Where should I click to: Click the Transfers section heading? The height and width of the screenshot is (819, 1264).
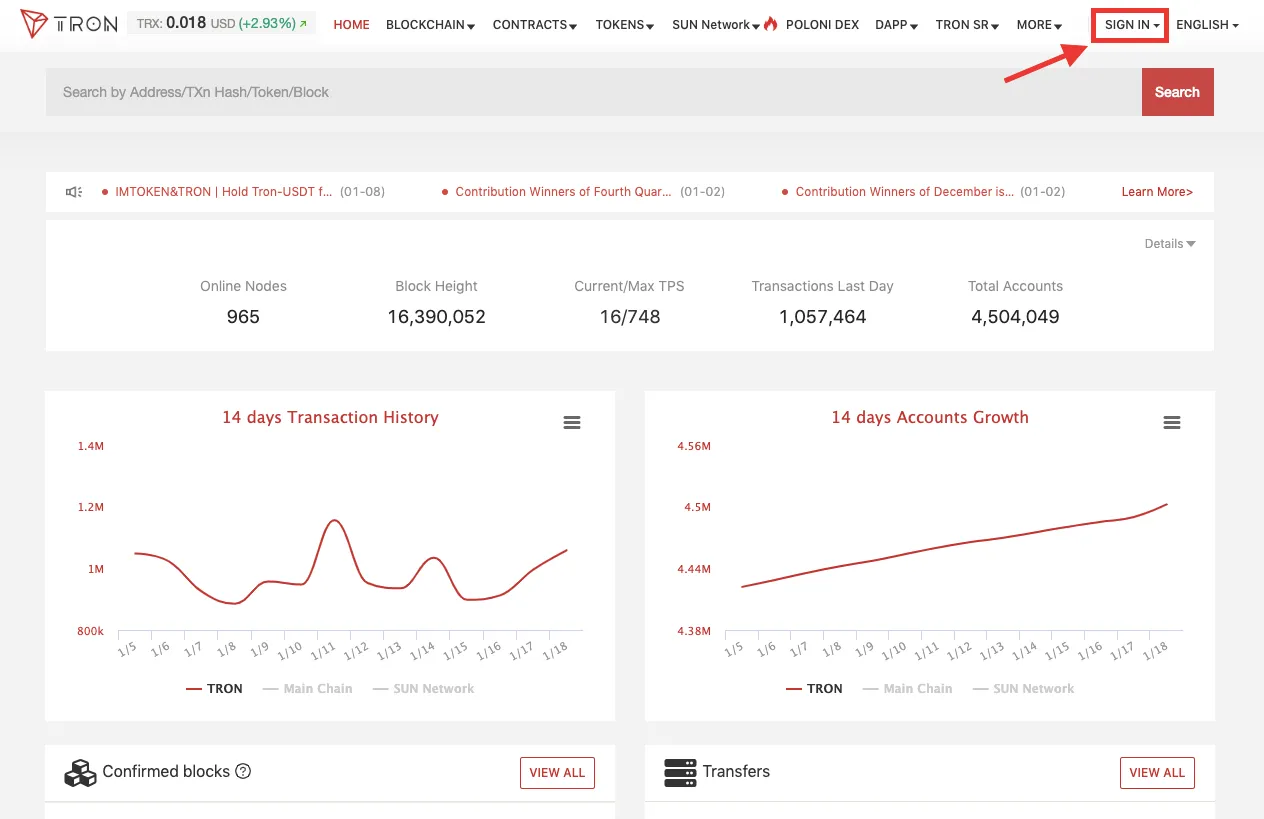(x=736, y=771)
